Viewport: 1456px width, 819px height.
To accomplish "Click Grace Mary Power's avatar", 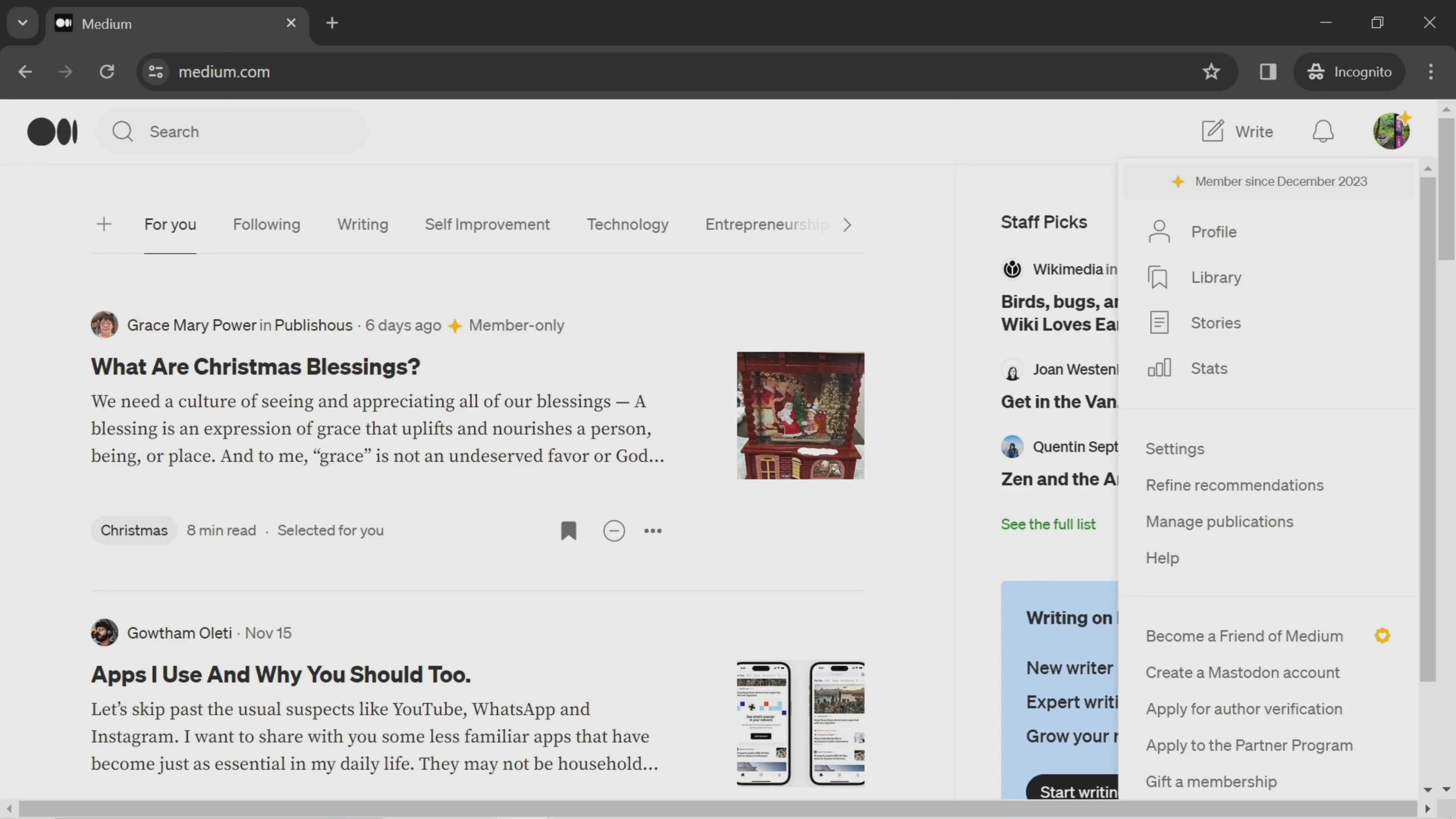I will [105, 325].
